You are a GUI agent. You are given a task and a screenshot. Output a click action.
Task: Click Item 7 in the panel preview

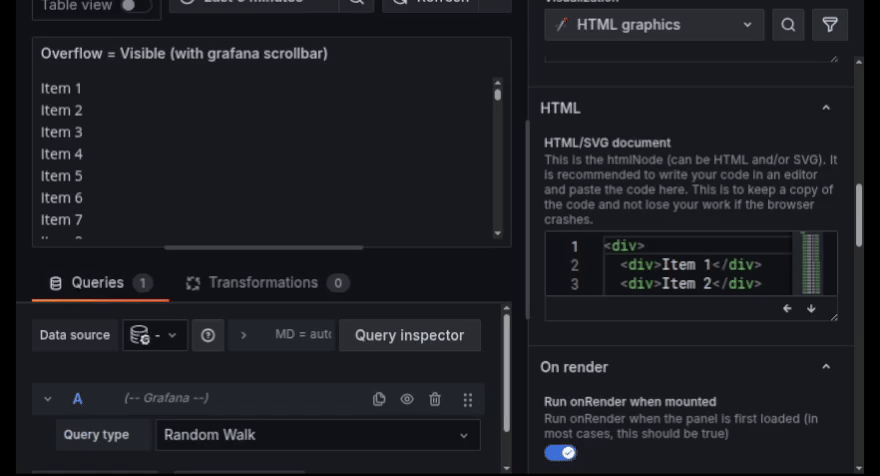coord(62,220)
